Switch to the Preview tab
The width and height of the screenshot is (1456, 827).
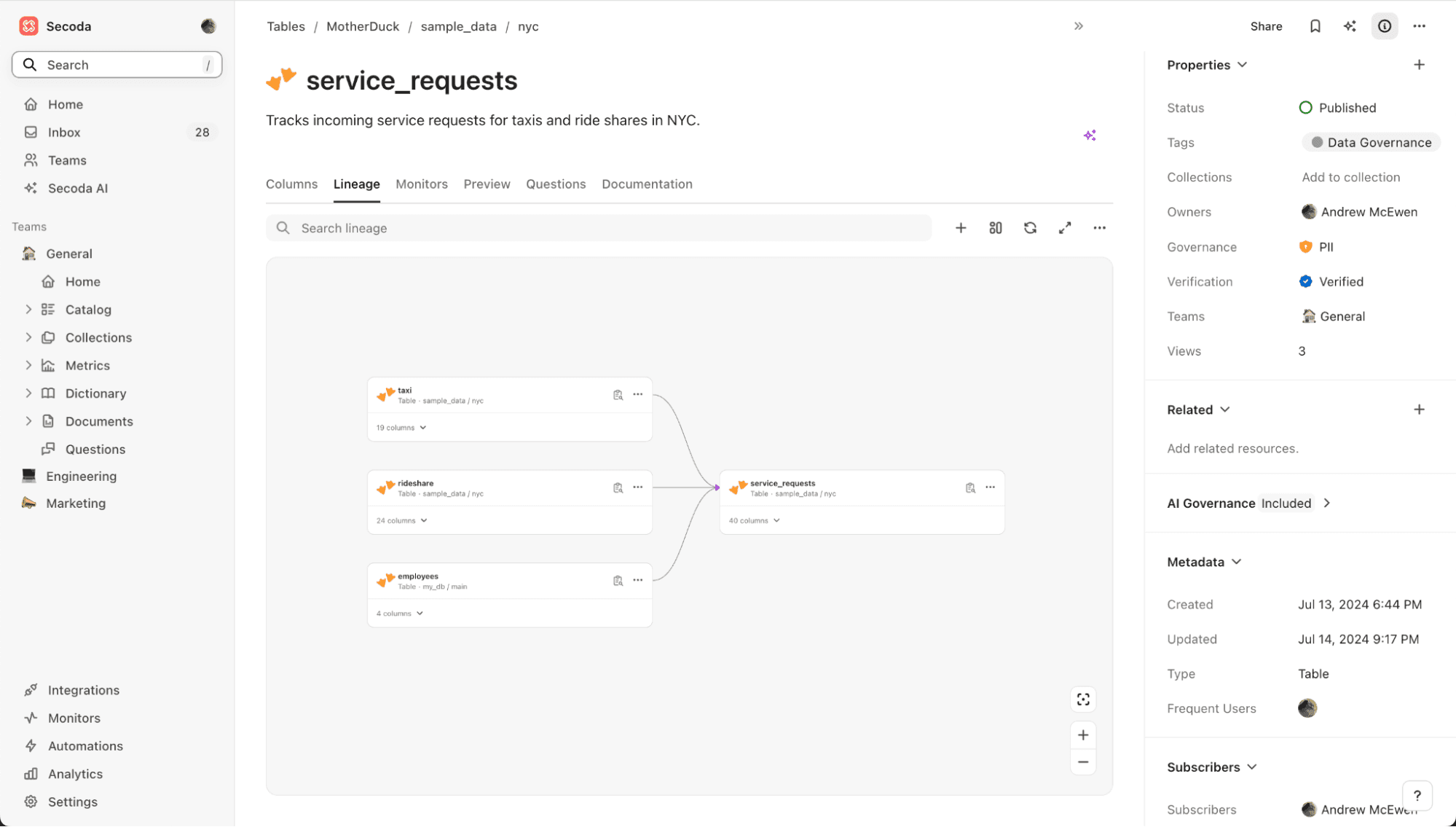tap(487, 184)
